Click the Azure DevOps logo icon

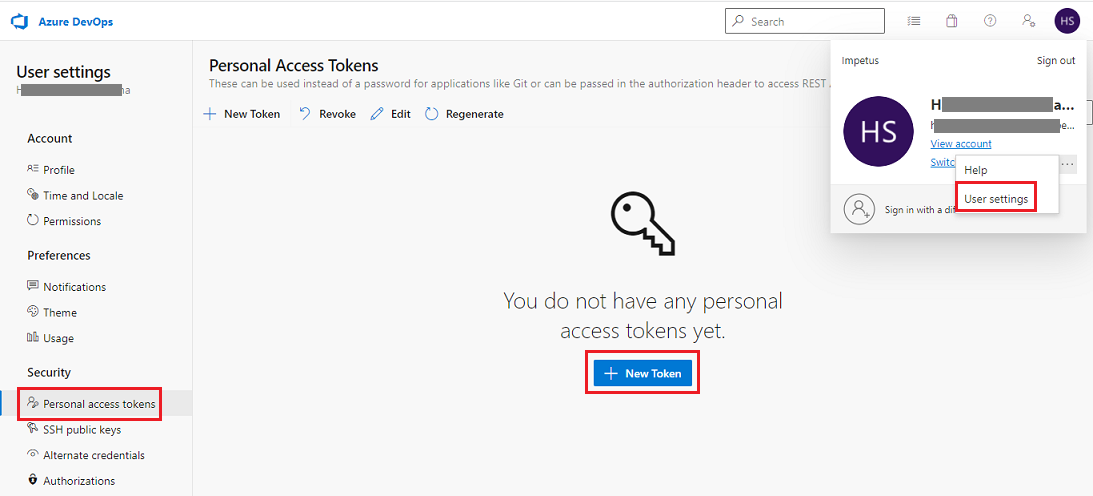[x=18, y=22]
